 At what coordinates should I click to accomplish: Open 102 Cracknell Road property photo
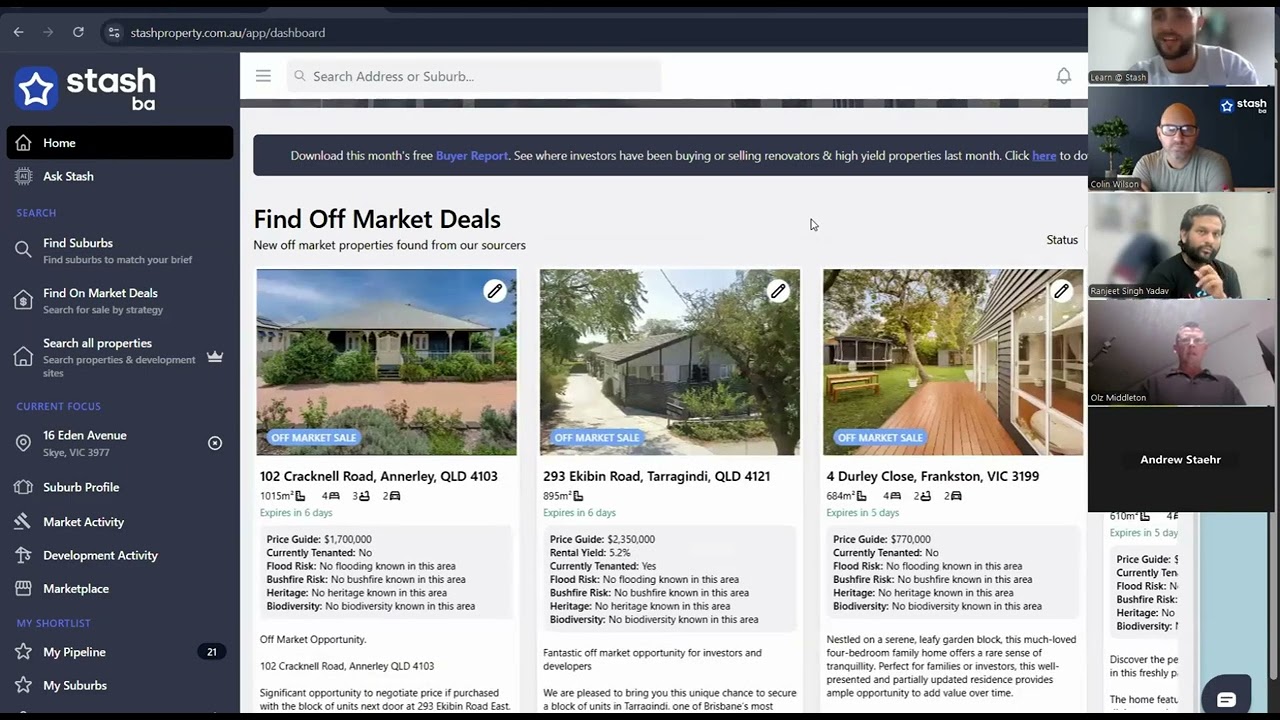tap(387, 362)
